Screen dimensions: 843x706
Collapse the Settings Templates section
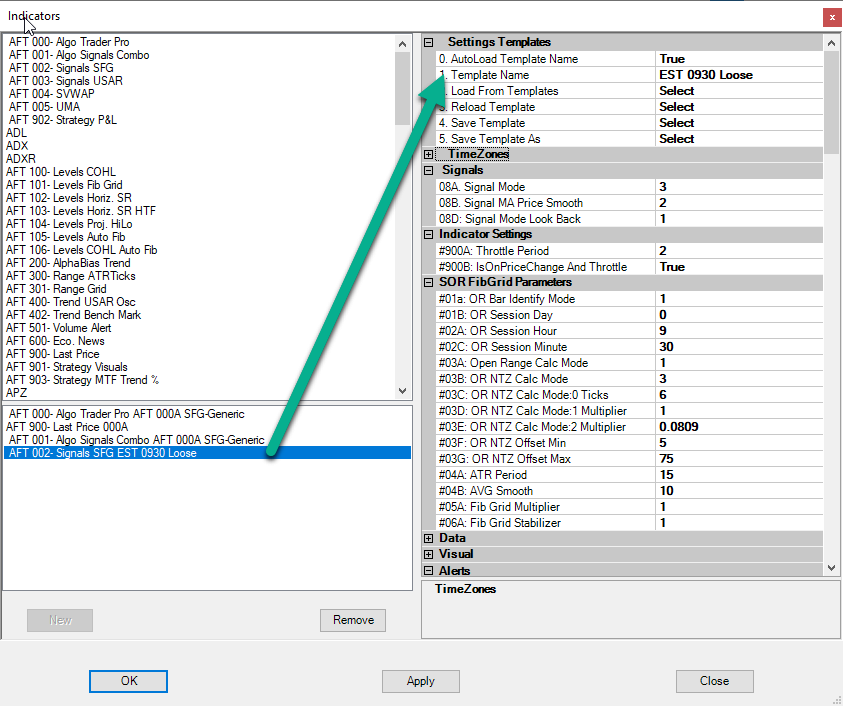429,43
